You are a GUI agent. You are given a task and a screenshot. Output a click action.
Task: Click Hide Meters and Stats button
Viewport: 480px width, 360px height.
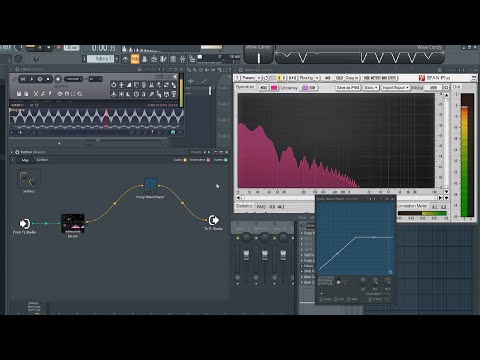pyautogui.click(x=380, y=78)
